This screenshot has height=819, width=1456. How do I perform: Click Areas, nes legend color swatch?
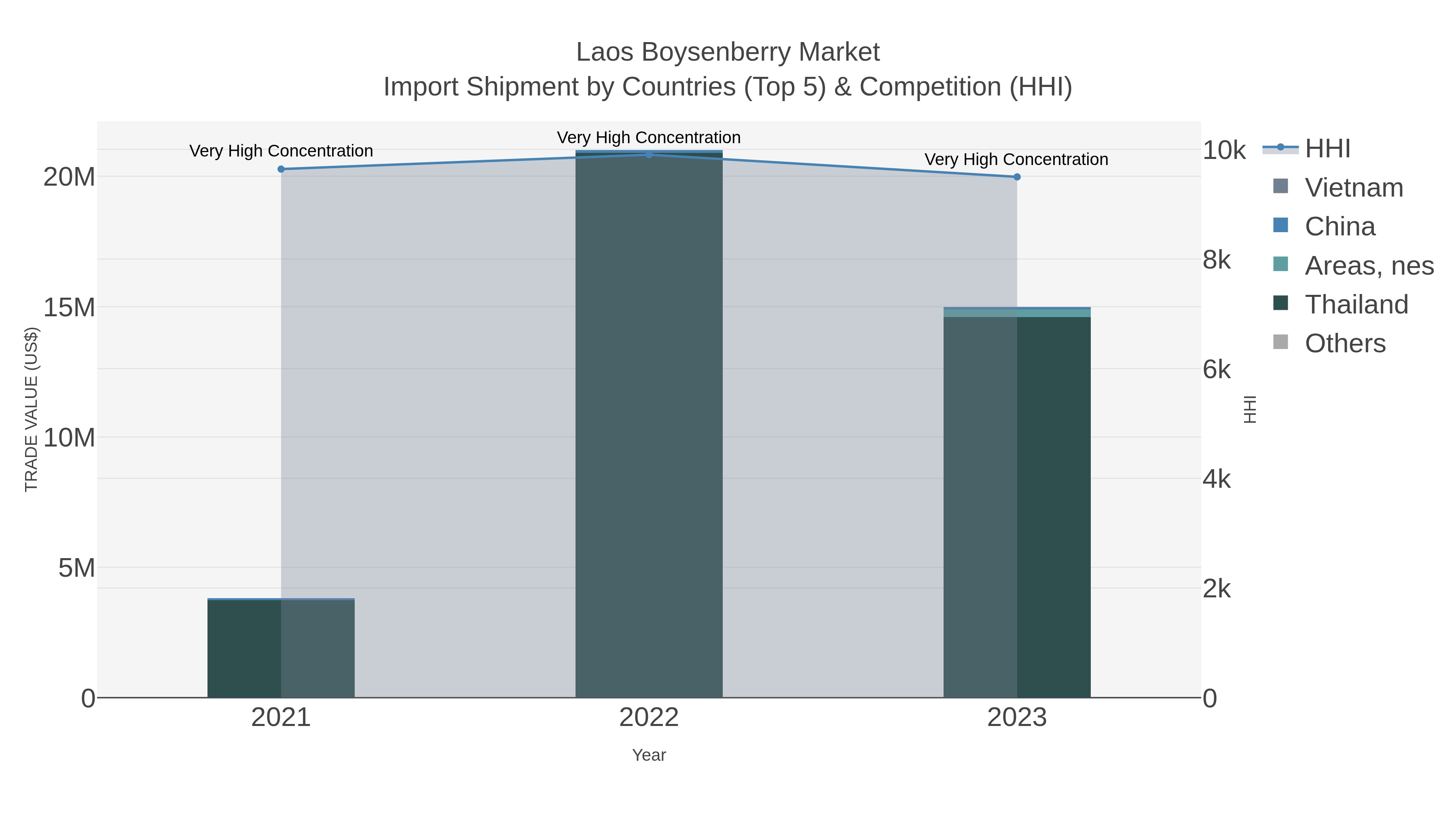coord(1280,264)
